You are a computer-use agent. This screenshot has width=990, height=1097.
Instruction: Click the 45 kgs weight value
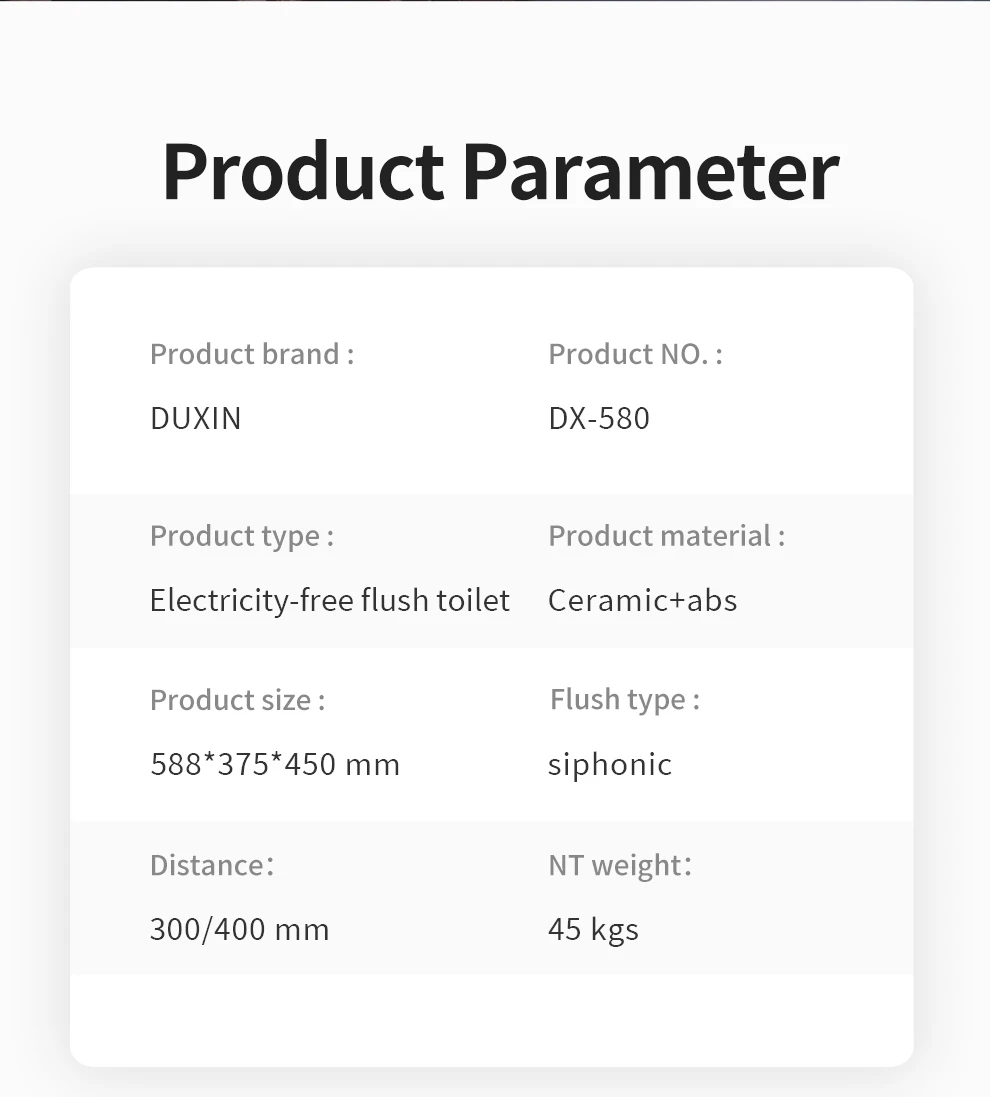coord(593,930)
